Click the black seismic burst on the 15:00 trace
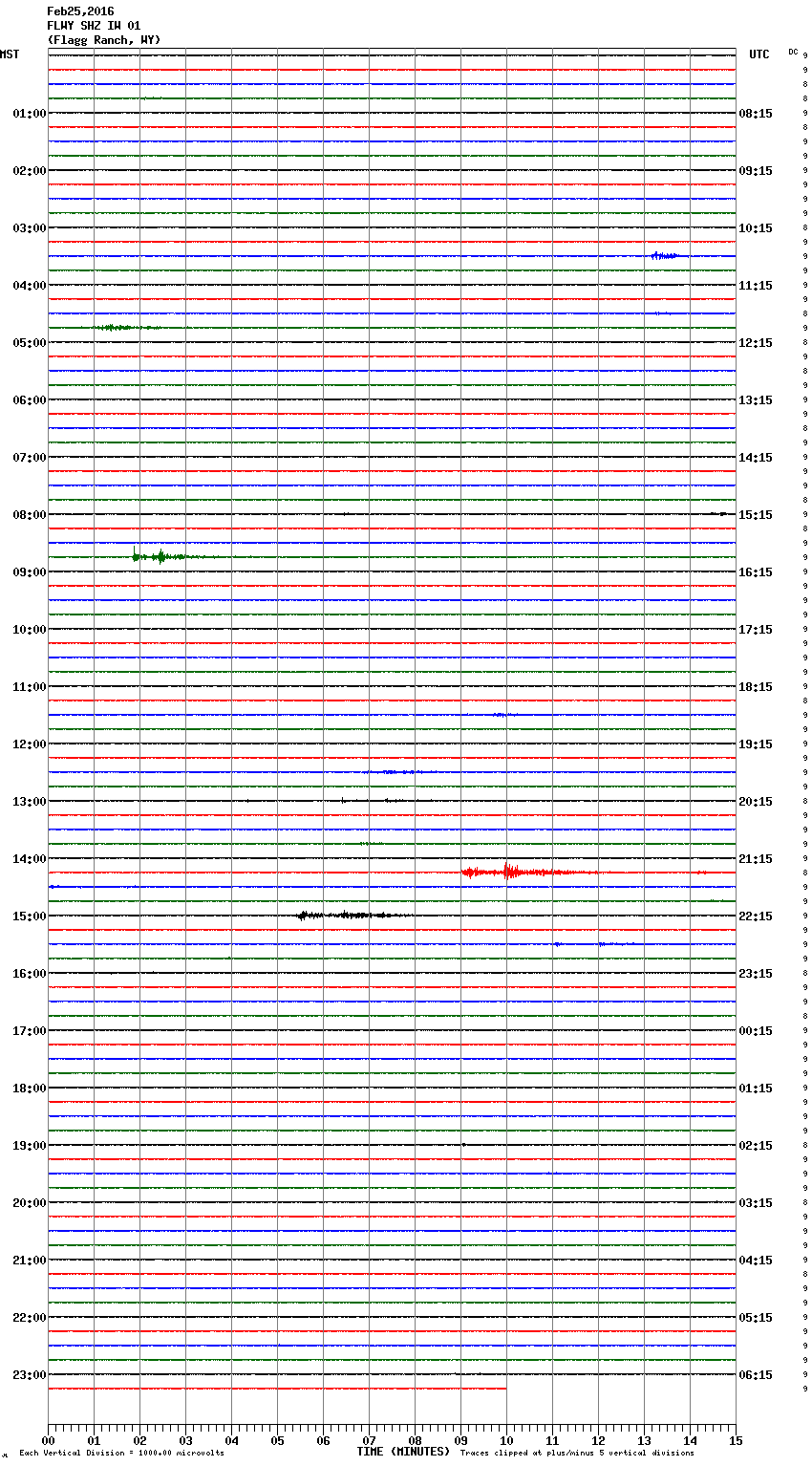The image size is (812, 1466). click(353, 916)
